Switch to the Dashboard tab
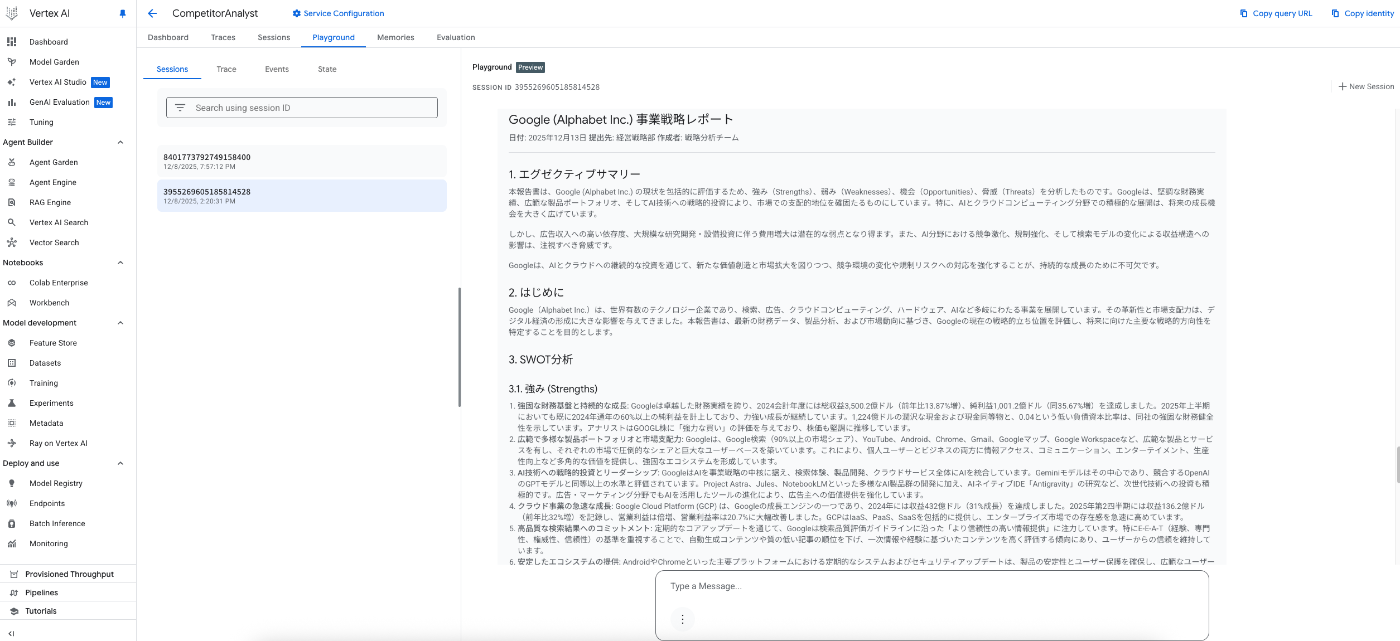The image size is (1400, 641). pyautogui.click(x=168, y=37)
